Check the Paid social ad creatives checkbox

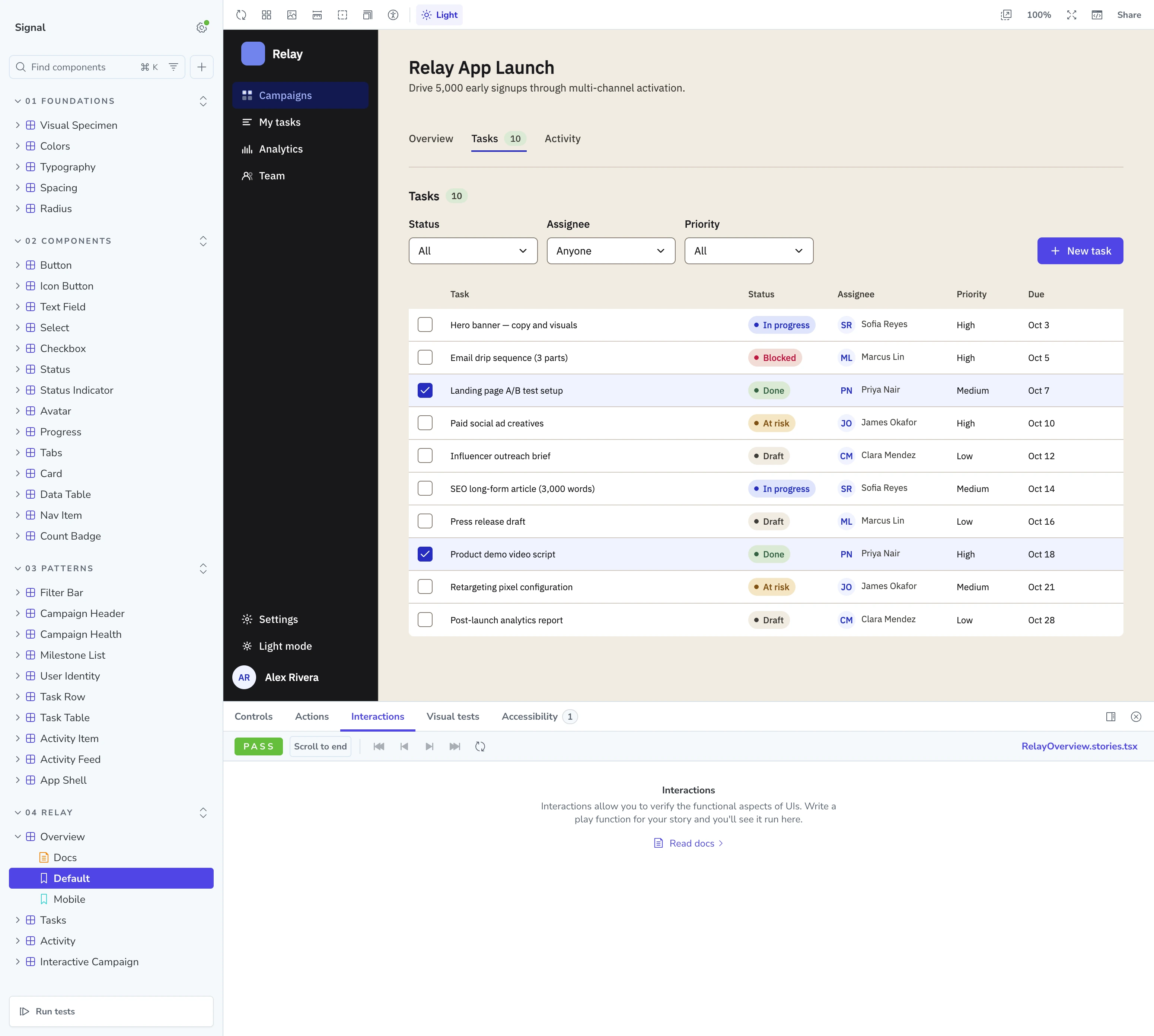pyautogui.click(x=425, y=423)
